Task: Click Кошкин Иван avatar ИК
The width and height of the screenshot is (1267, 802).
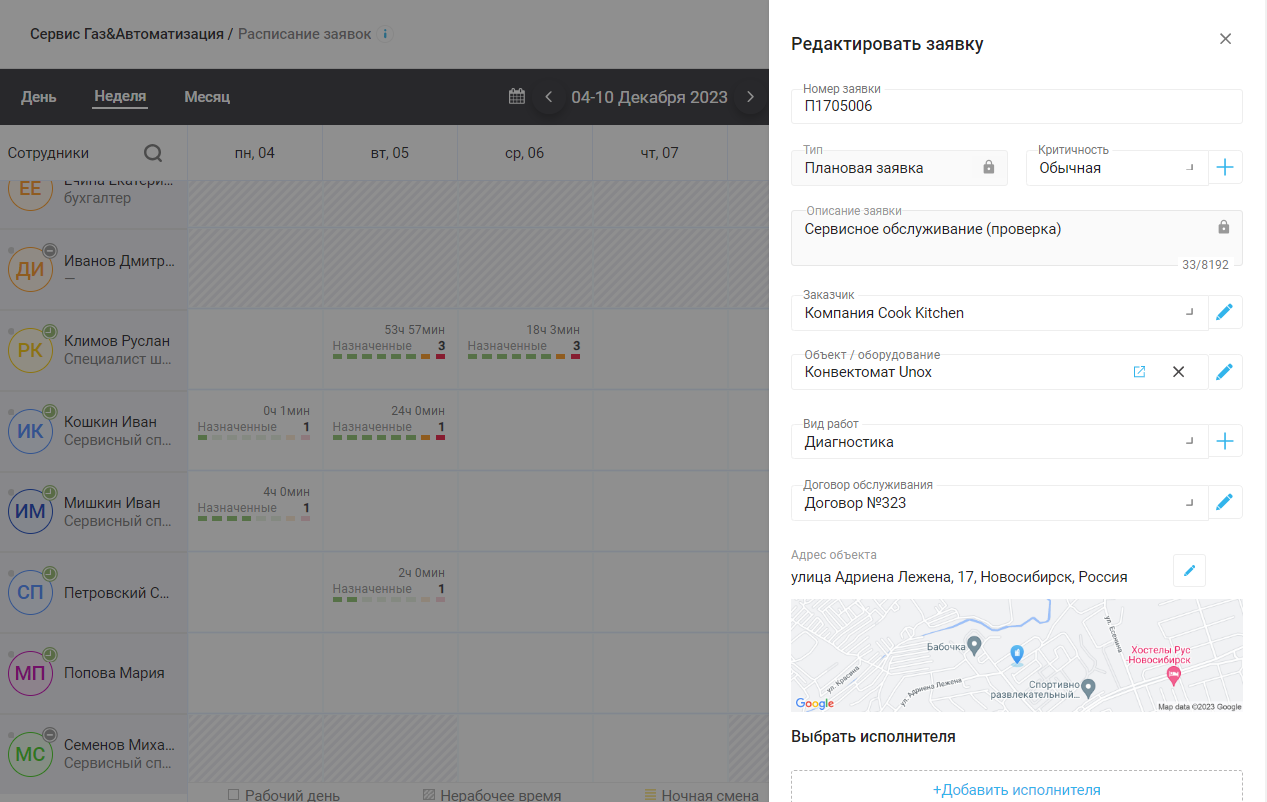Action: click(x=30, y=431)
